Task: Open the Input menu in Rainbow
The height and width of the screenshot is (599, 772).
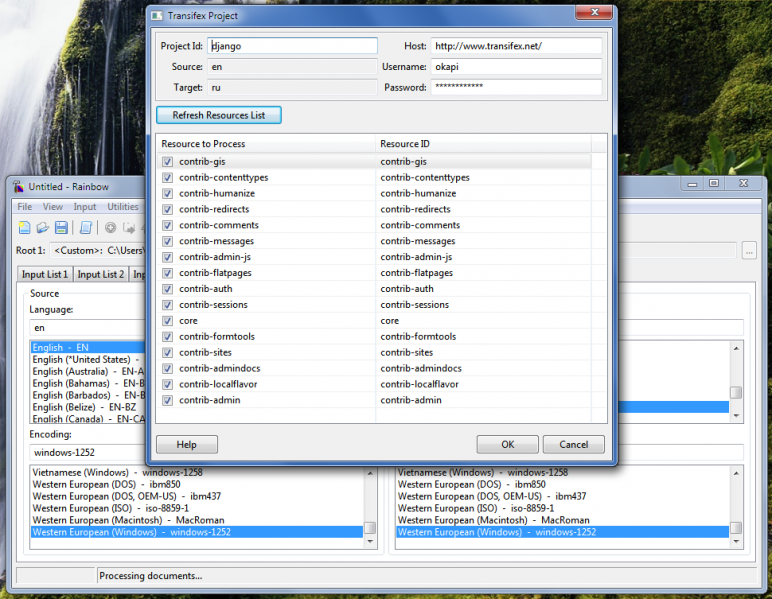Action: (85, 207)
